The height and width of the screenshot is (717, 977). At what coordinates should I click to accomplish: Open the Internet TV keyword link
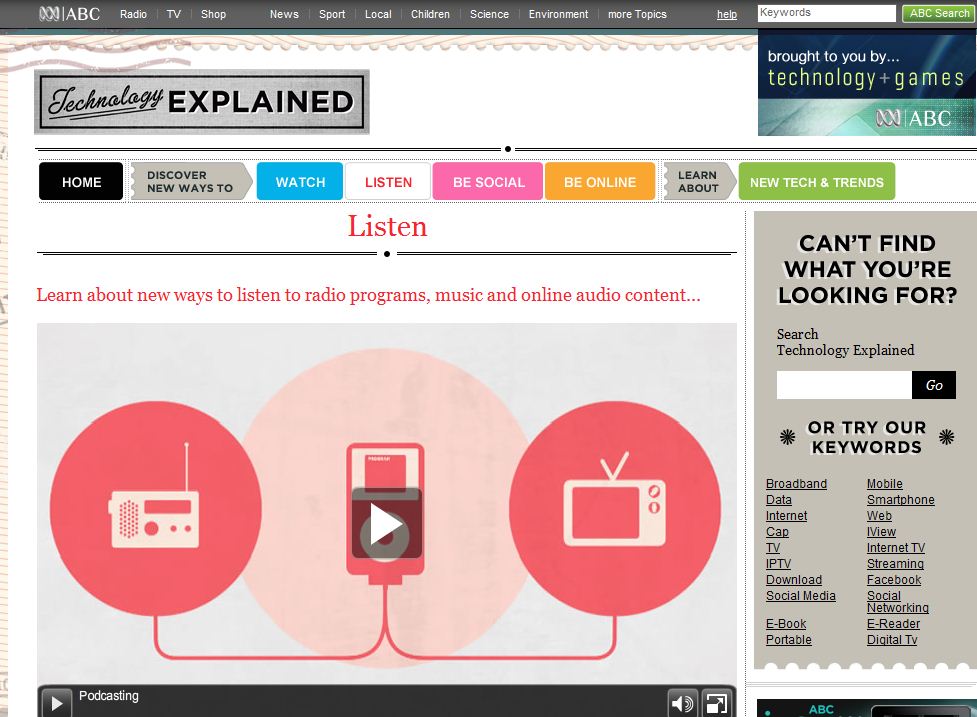click(895, 548)
